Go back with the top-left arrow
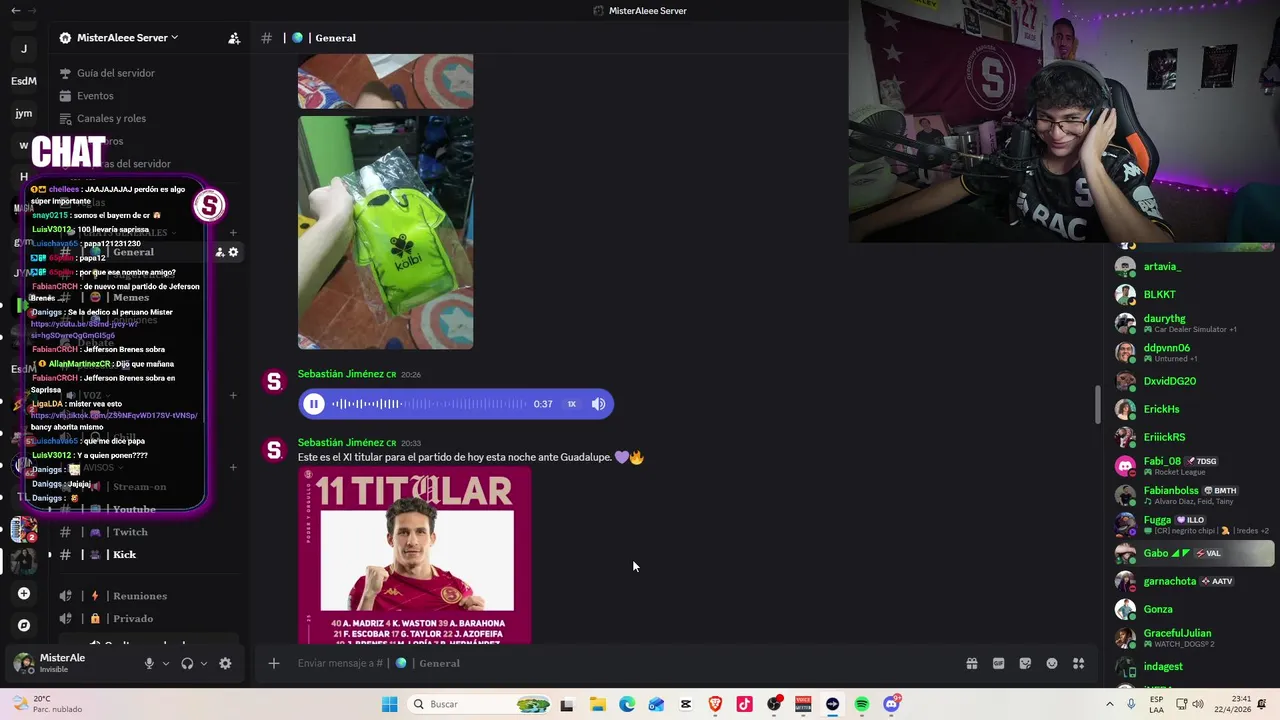1280x720 pixels. (x=16, y=10)
